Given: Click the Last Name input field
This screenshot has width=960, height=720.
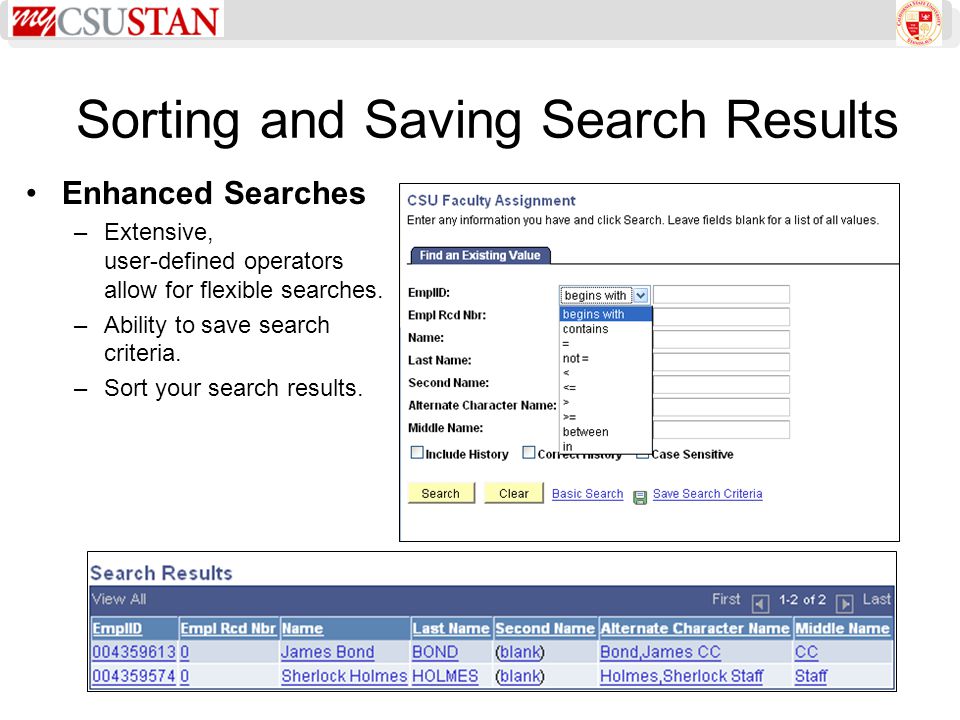Looking at the screenshot, I should click(x=721, y=362).
